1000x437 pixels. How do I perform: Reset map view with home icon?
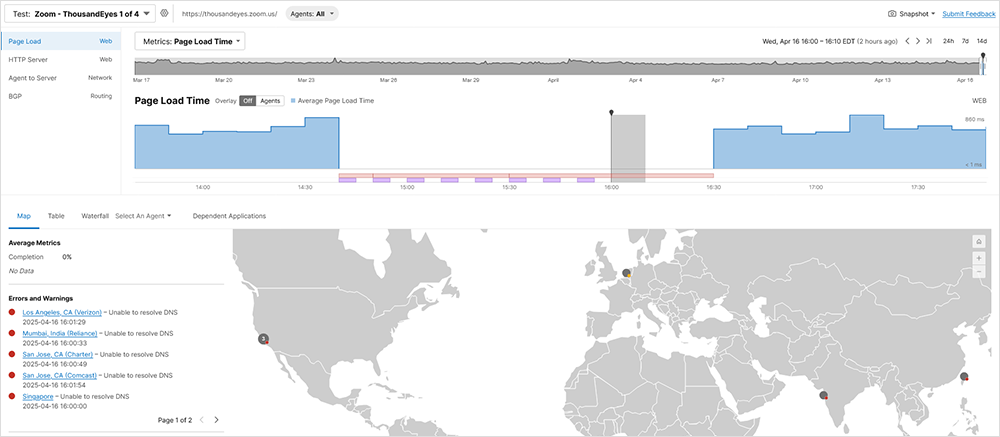pos(979,241)
